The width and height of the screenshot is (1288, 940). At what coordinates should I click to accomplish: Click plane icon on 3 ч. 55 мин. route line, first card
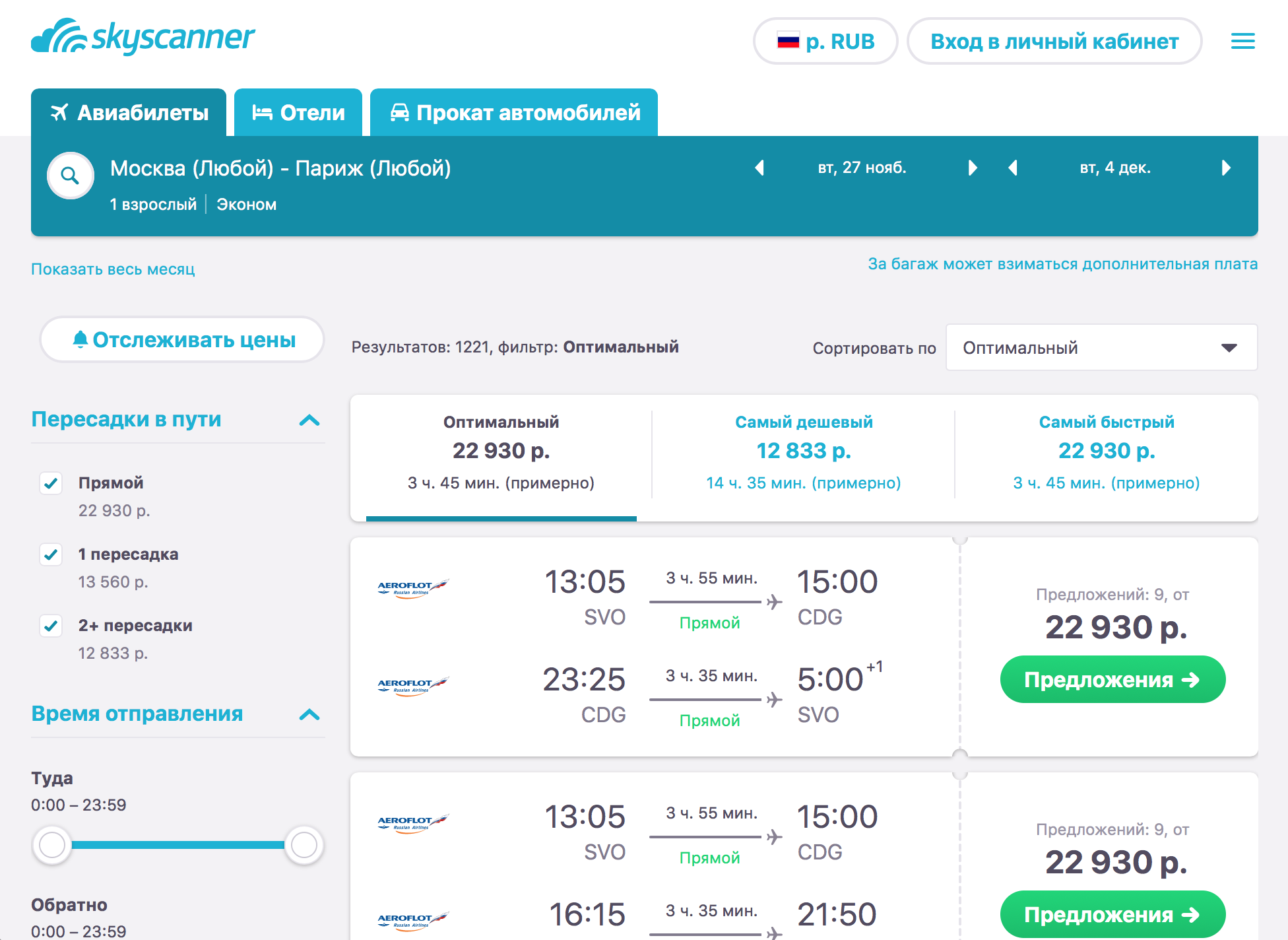click(x=774, y=602)
